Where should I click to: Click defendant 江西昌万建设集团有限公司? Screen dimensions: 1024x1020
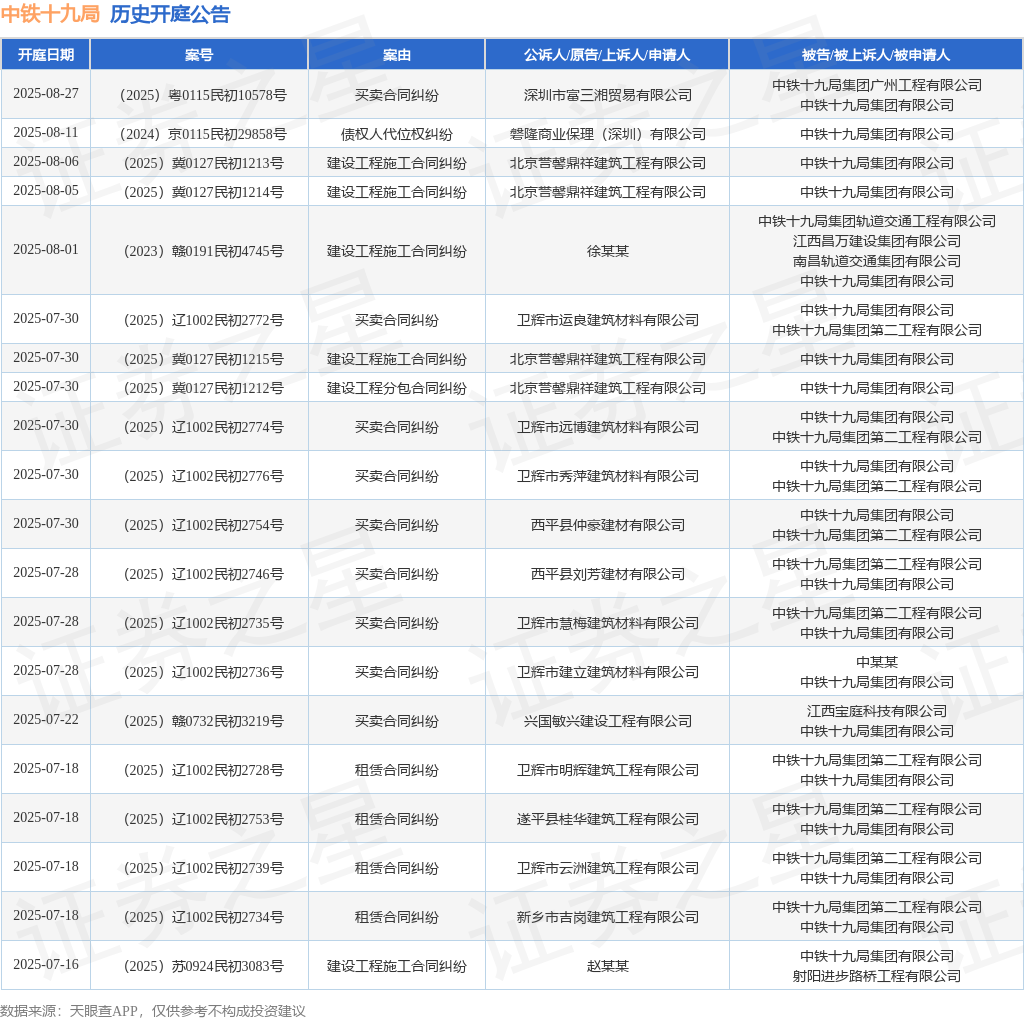point(876,242)
